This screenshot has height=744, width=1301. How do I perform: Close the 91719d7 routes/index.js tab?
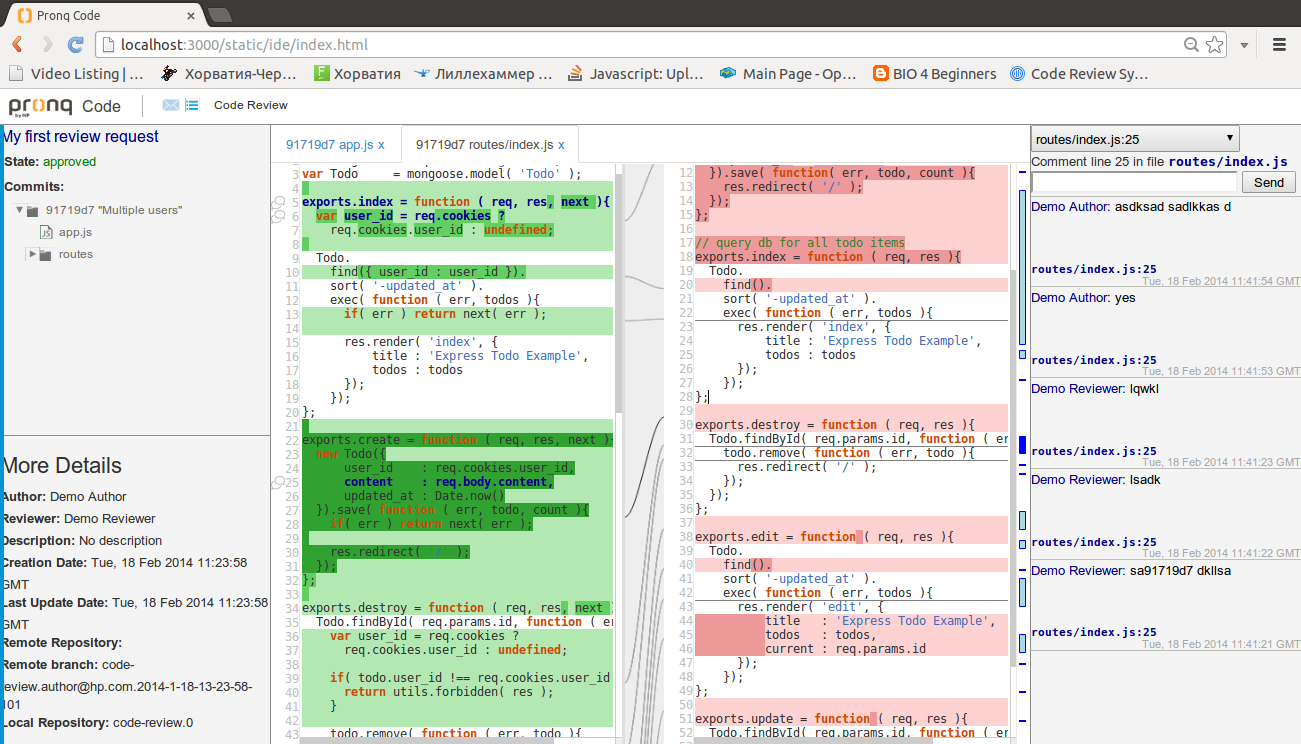click(561, 144)
